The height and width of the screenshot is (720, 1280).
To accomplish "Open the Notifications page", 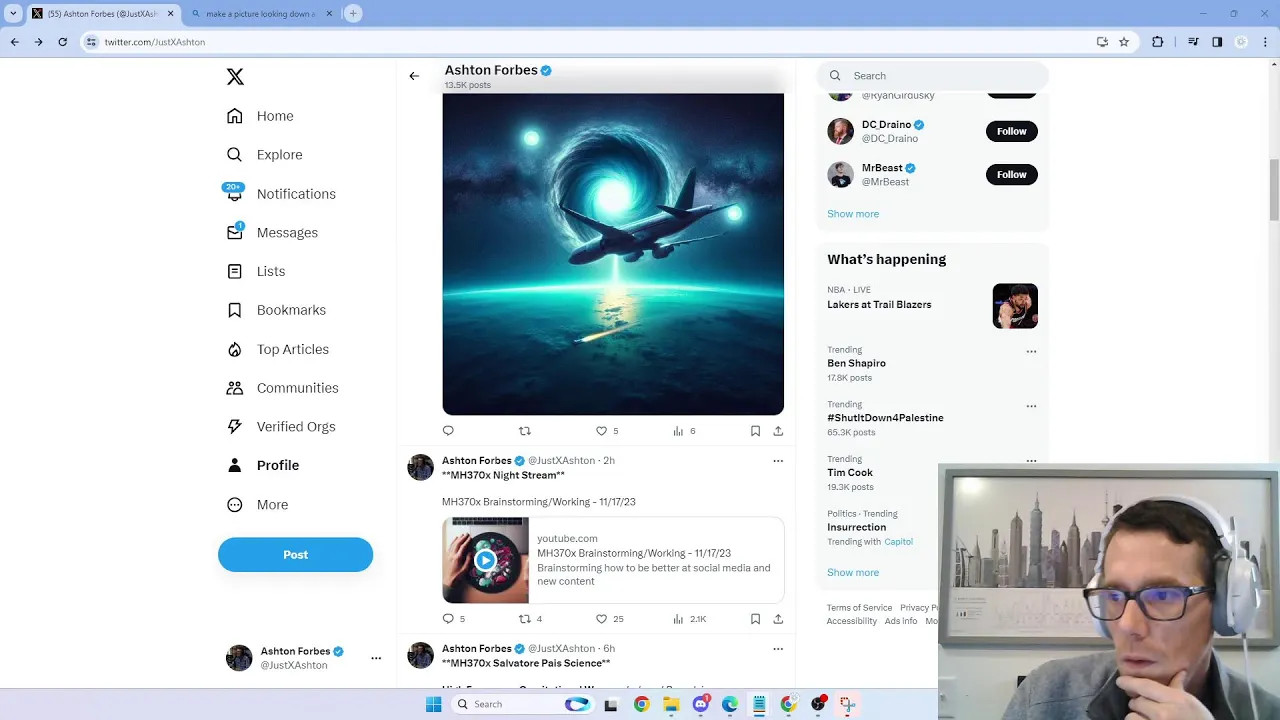I will coord(295,194).
